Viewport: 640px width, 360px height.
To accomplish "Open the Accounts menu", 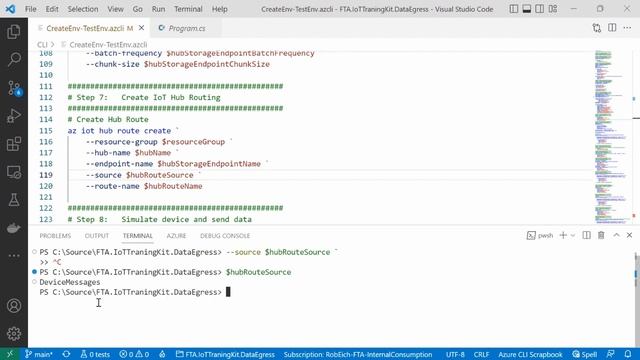I will 14,305.
